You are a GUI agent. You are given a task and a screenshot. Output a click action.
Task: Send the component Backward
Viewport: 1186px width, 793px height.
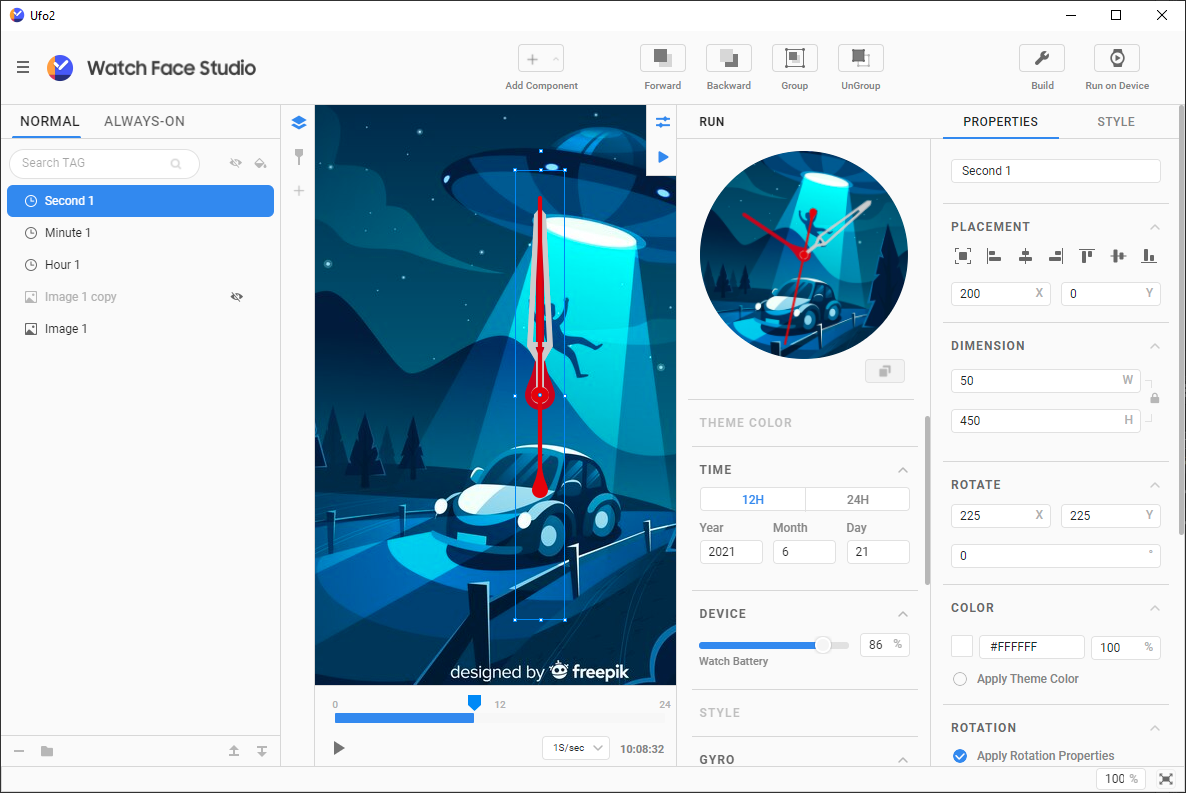click(x=728, y=59)
